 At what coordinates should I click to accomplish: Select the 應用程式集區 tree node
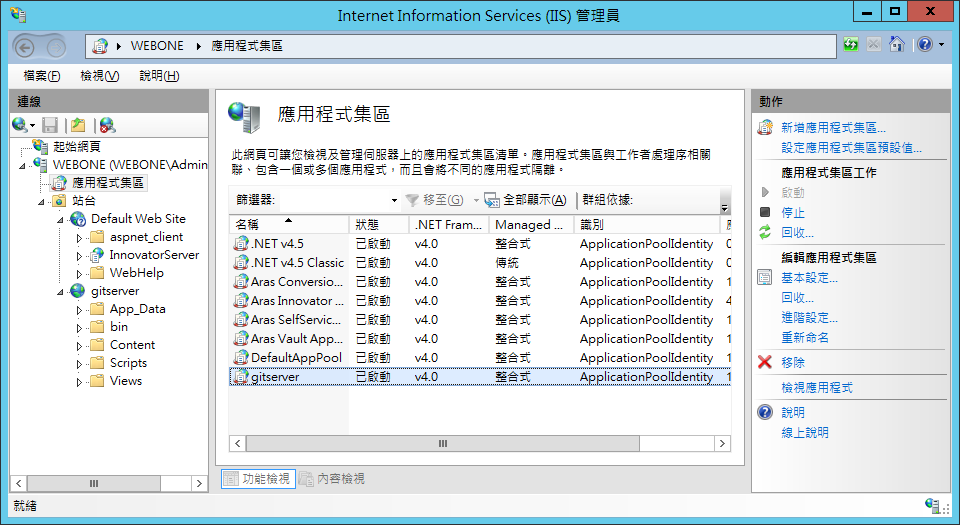[108, 182]
